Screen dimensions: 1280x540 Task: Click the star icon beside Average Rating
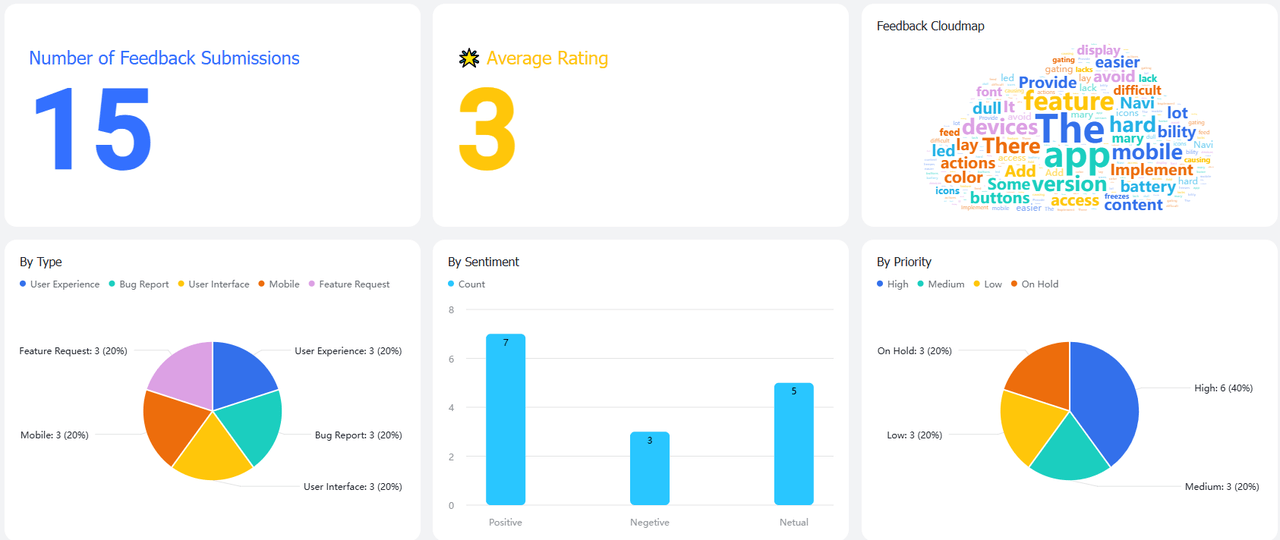(468, 59)
